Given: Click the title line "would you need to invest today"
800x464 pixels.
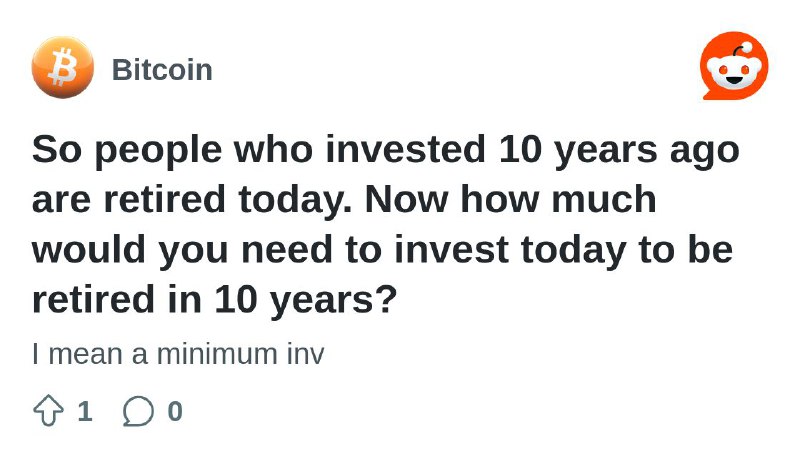Looking at the screenshot, I should click(x=383, y=250).
